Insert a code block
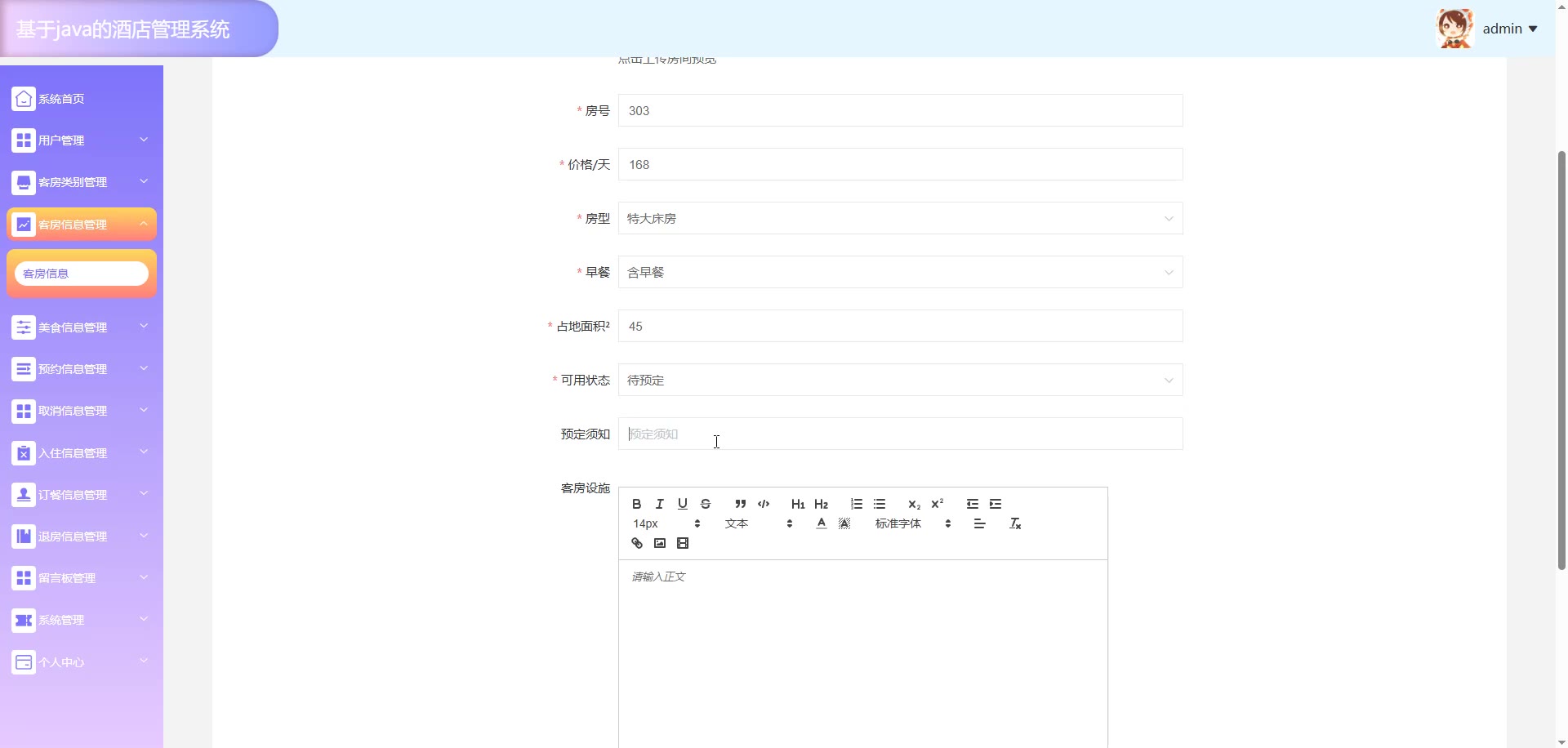The width and height of the screenshot is (1568, 748). tap(764, 504)
